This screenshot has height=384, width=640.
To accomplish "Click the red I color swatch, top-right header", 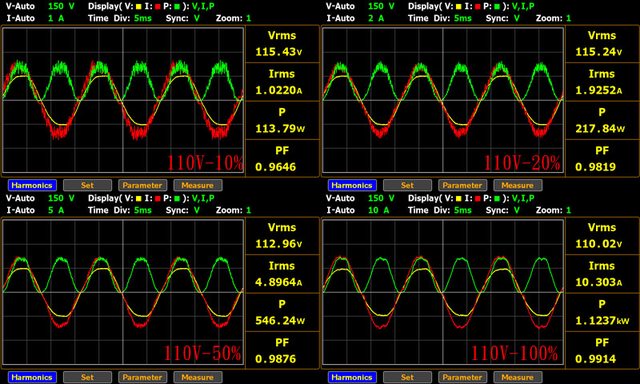I will coord(478,7).
